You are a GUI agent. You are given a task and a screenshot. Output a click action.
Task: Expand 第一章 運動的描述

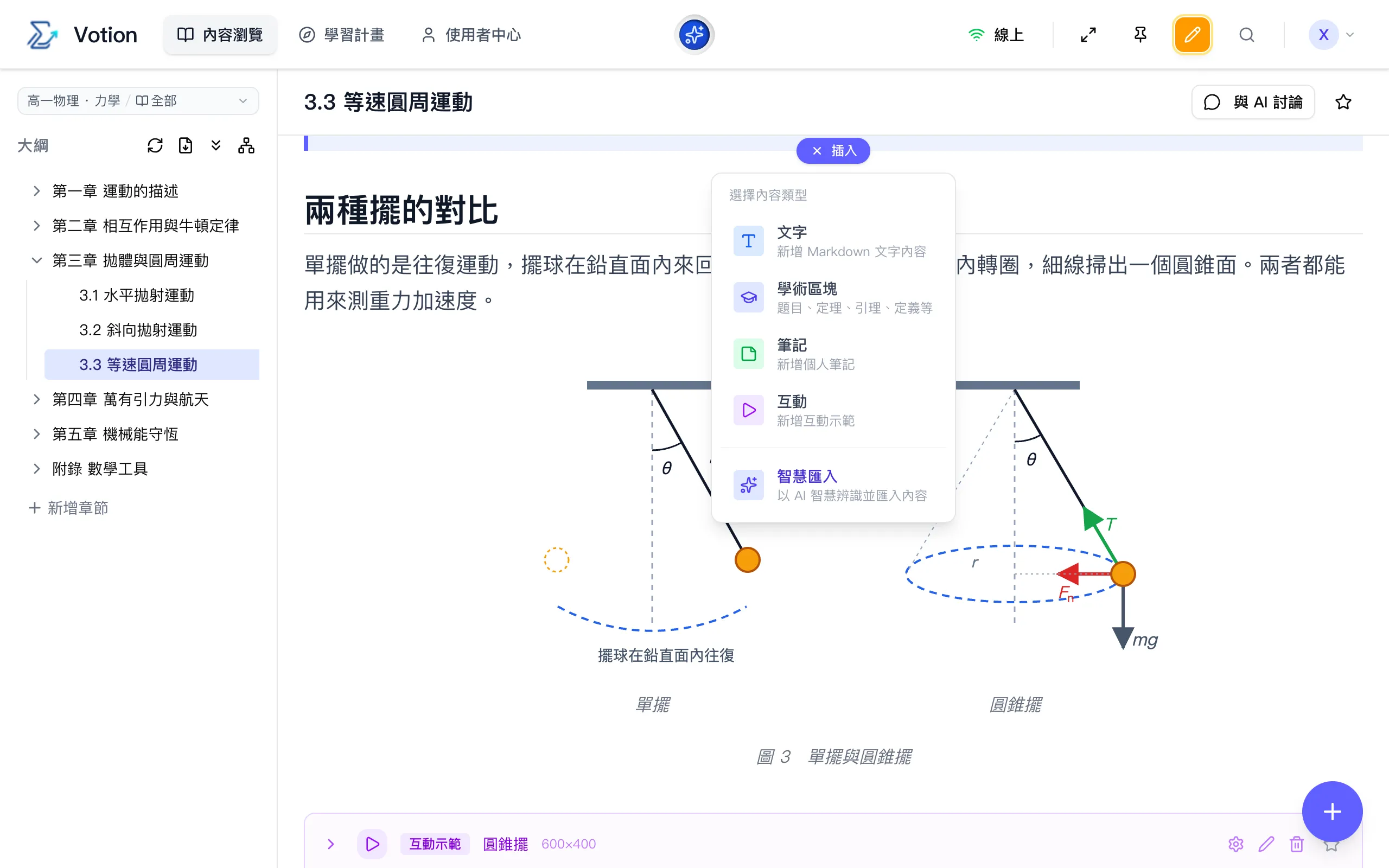tap(37, 191)
